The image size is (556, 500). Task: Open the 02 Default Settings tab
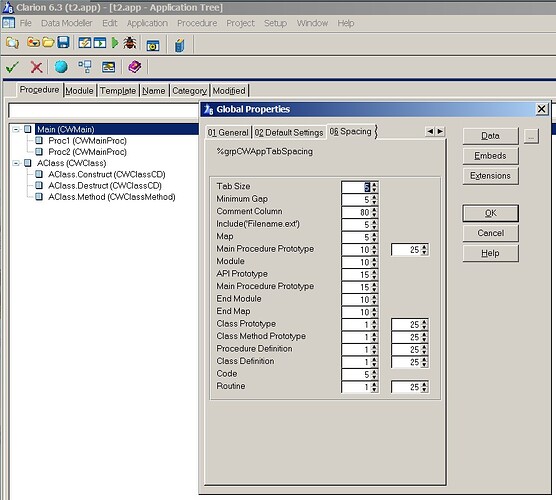point(289,133)
